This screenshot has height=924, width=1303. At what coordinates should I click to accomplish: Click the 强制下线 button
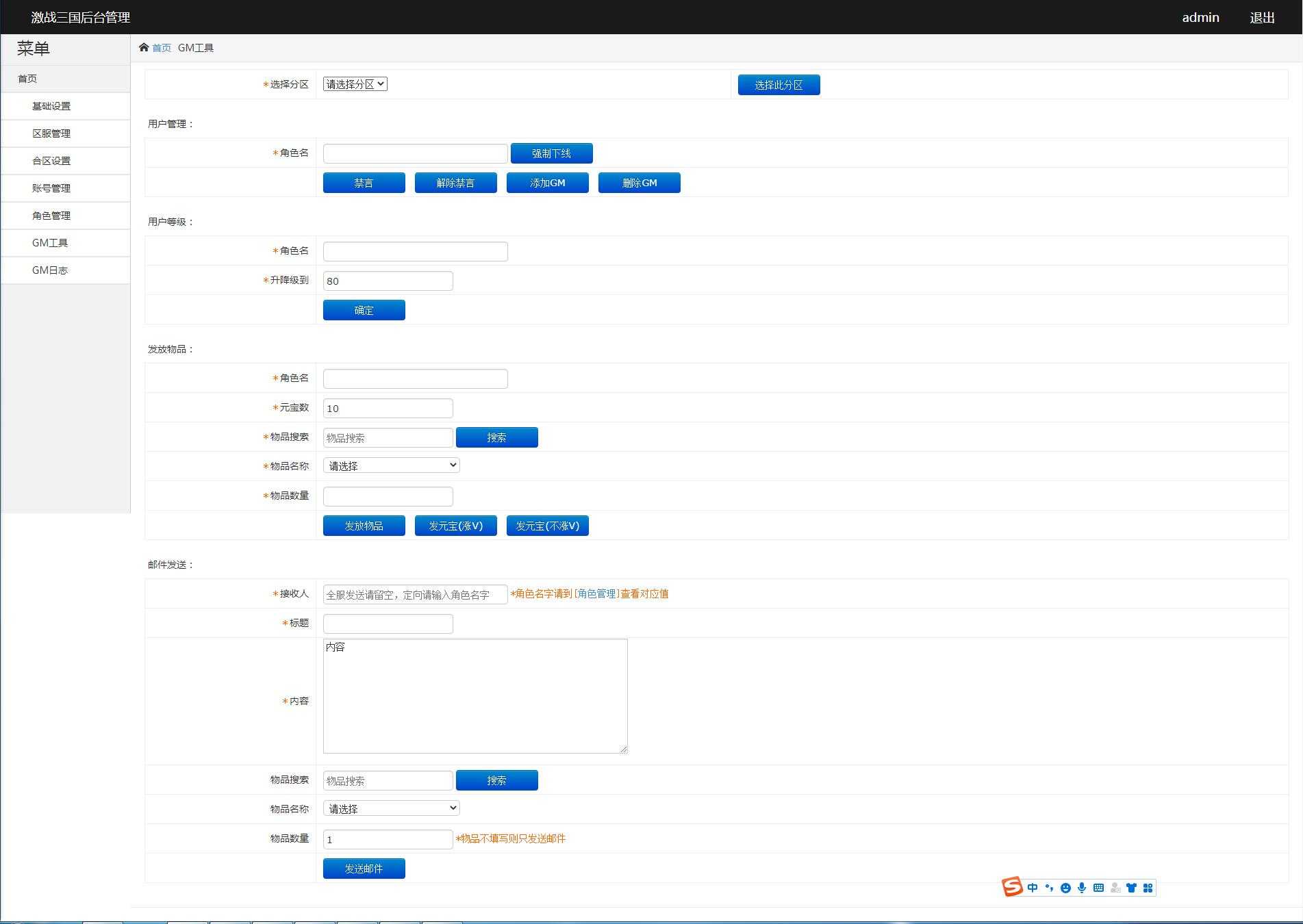(x=551, y=153)
